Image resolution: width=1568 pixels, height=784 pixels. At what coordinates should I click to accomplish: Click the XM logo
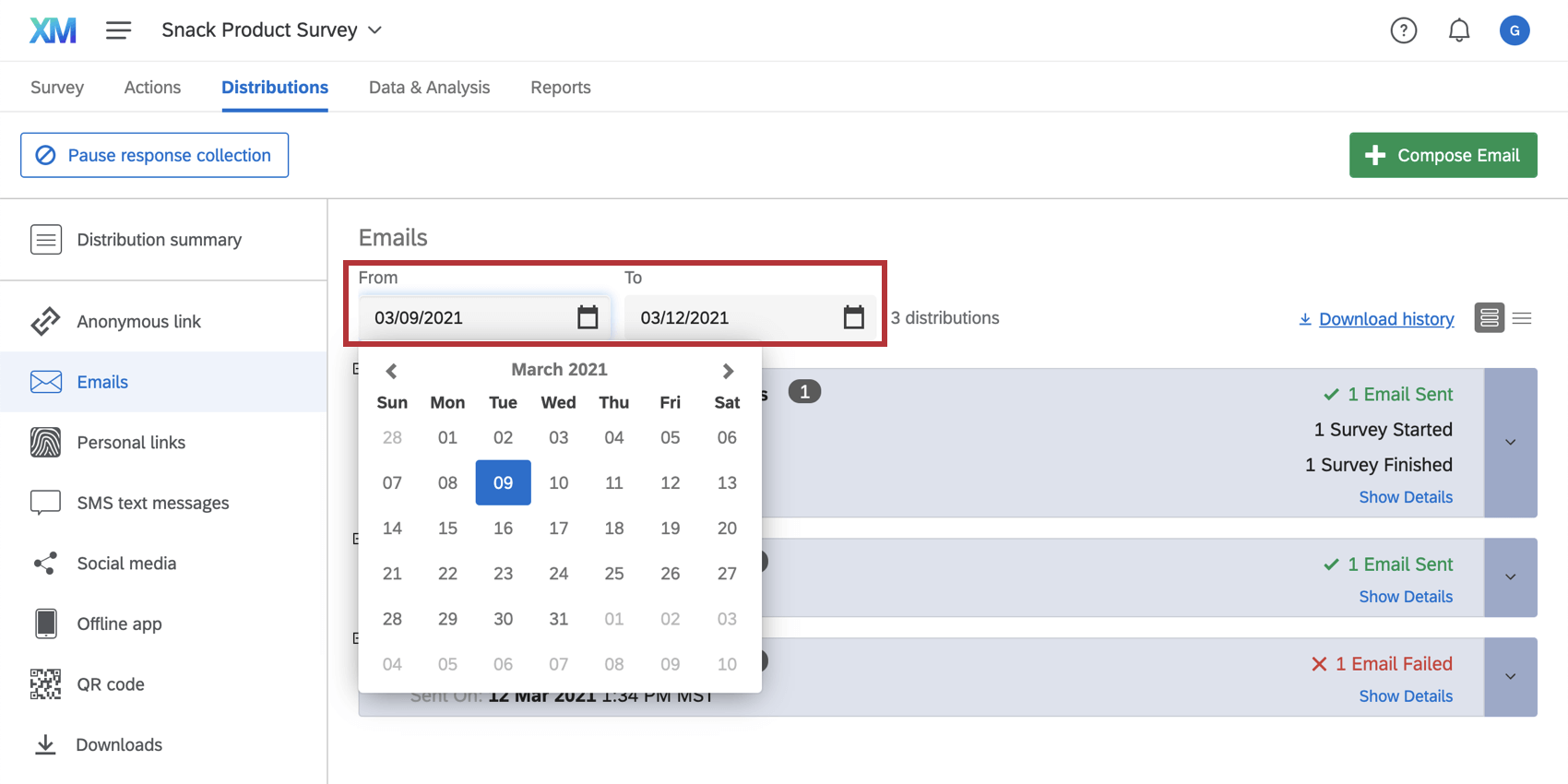coord(53,30)
